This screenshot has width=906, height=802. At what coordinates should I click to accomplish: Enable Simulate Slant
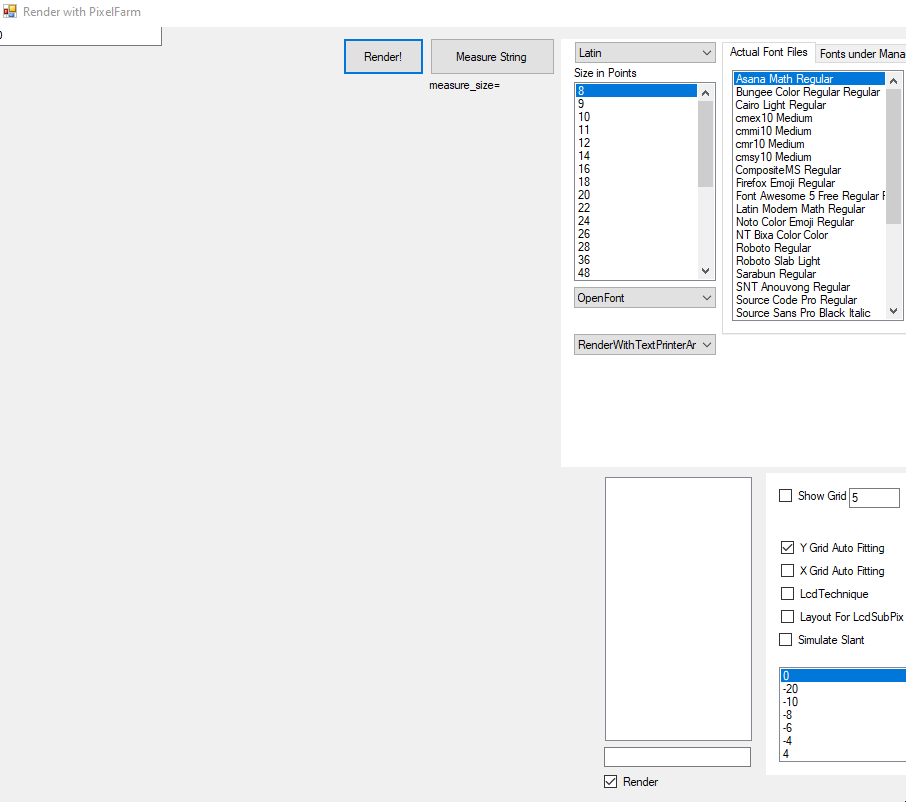786,639
